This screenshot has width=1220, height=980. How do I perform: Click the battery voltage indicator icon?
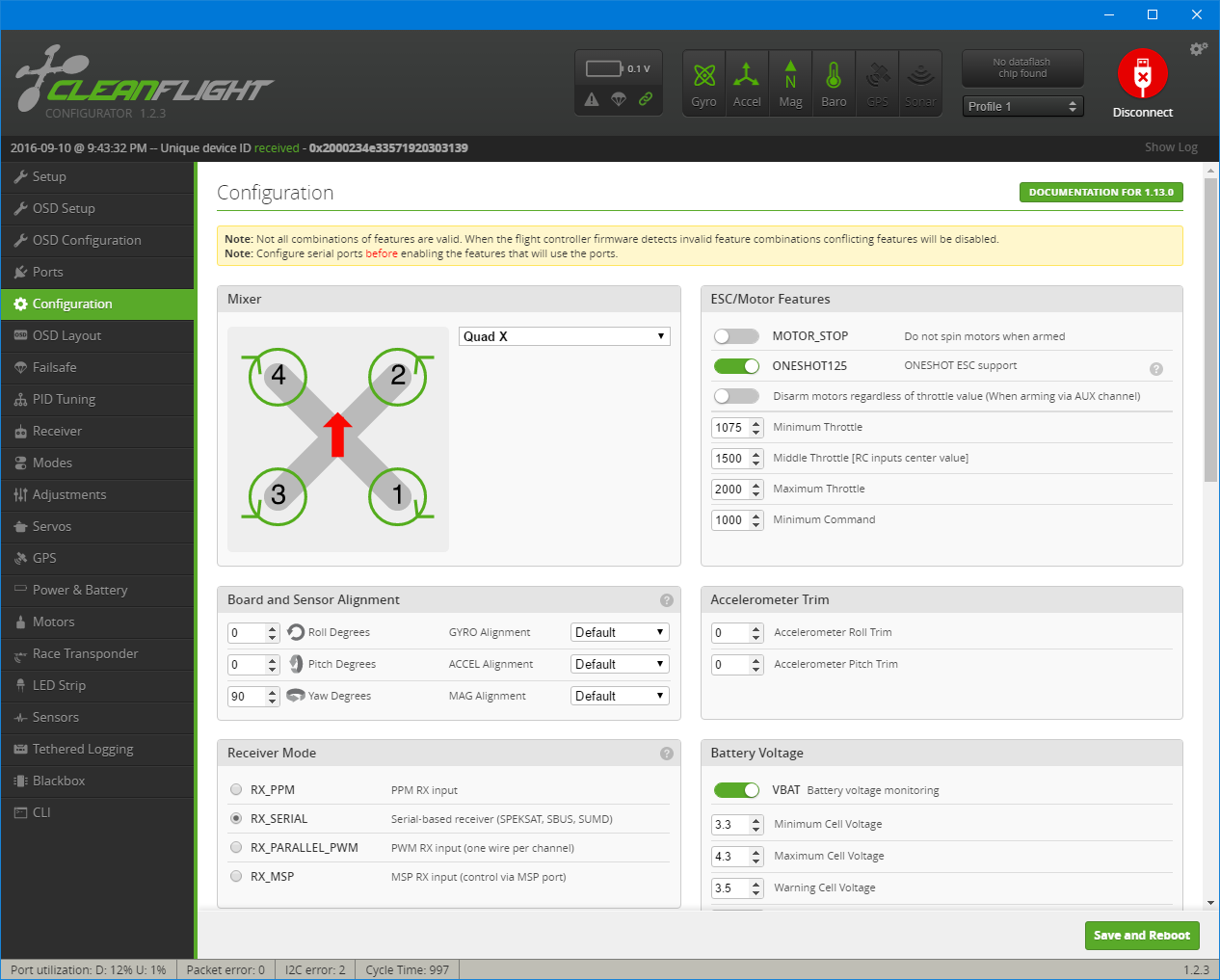[x=605, y=68]
